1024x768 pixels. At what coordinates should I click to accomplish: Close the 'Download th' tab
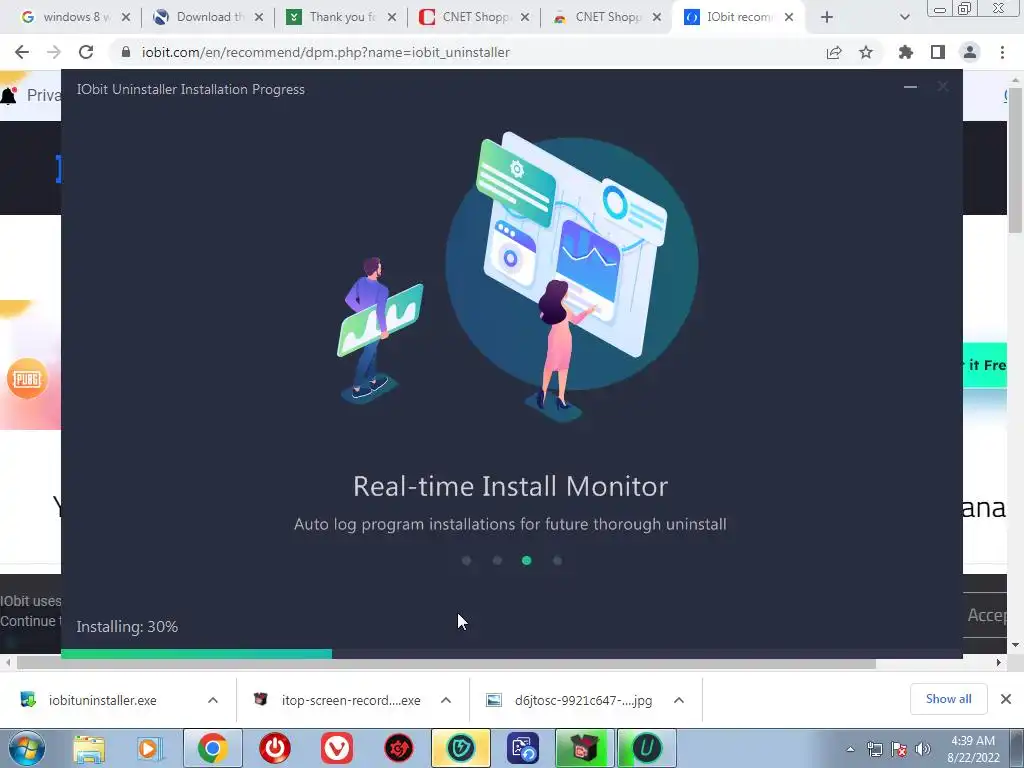click(259, 17)
